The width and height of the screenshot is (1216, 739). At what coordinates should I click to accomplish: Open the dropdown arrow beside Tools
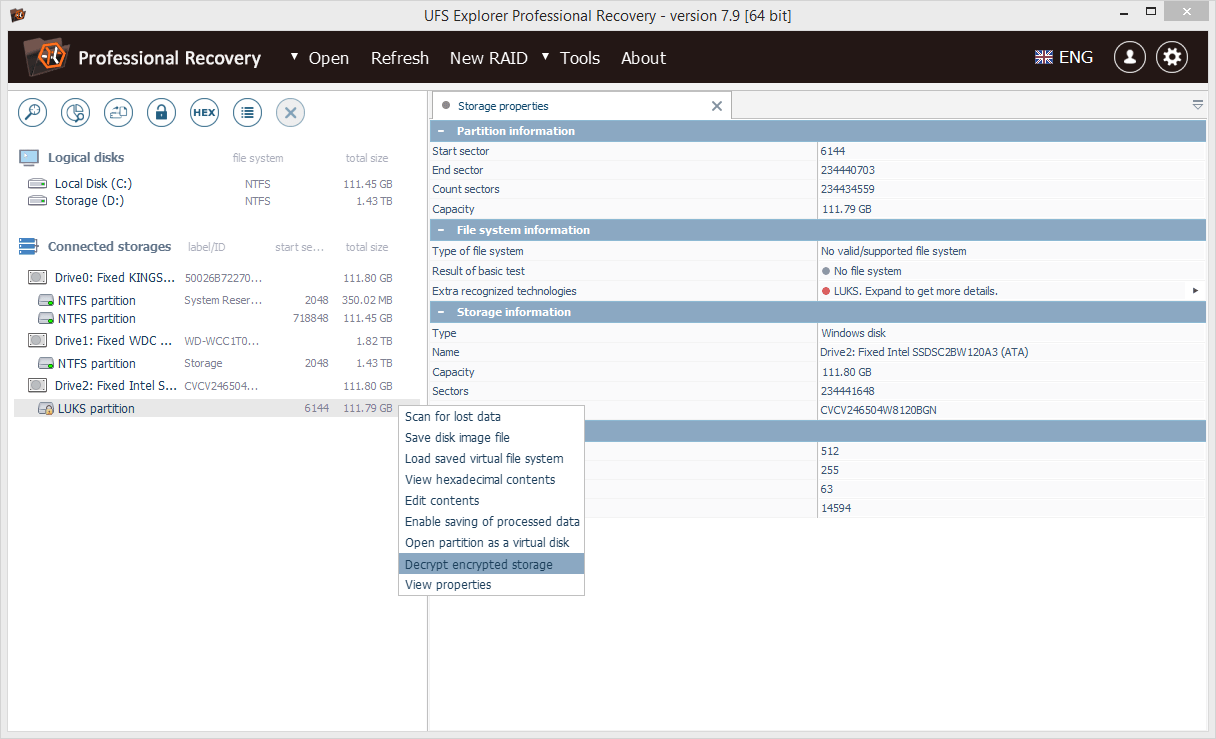pos(545,56)
